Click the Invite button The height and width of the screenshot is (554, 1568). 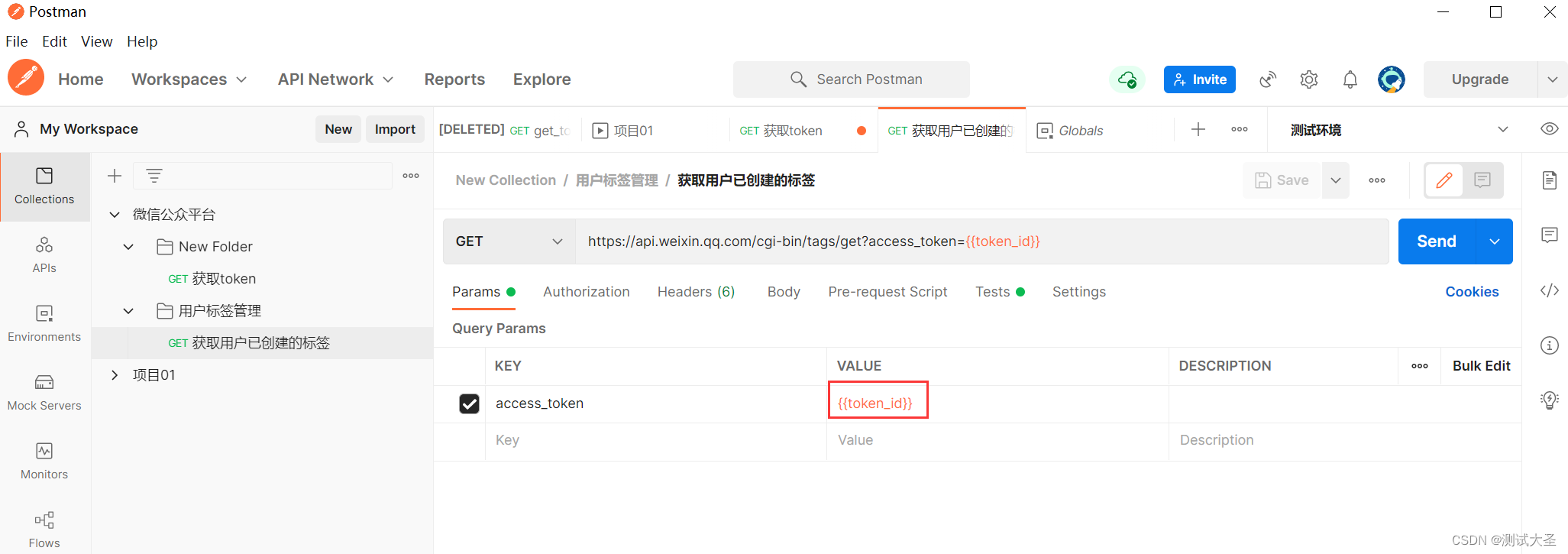[x=1200, y=79]
